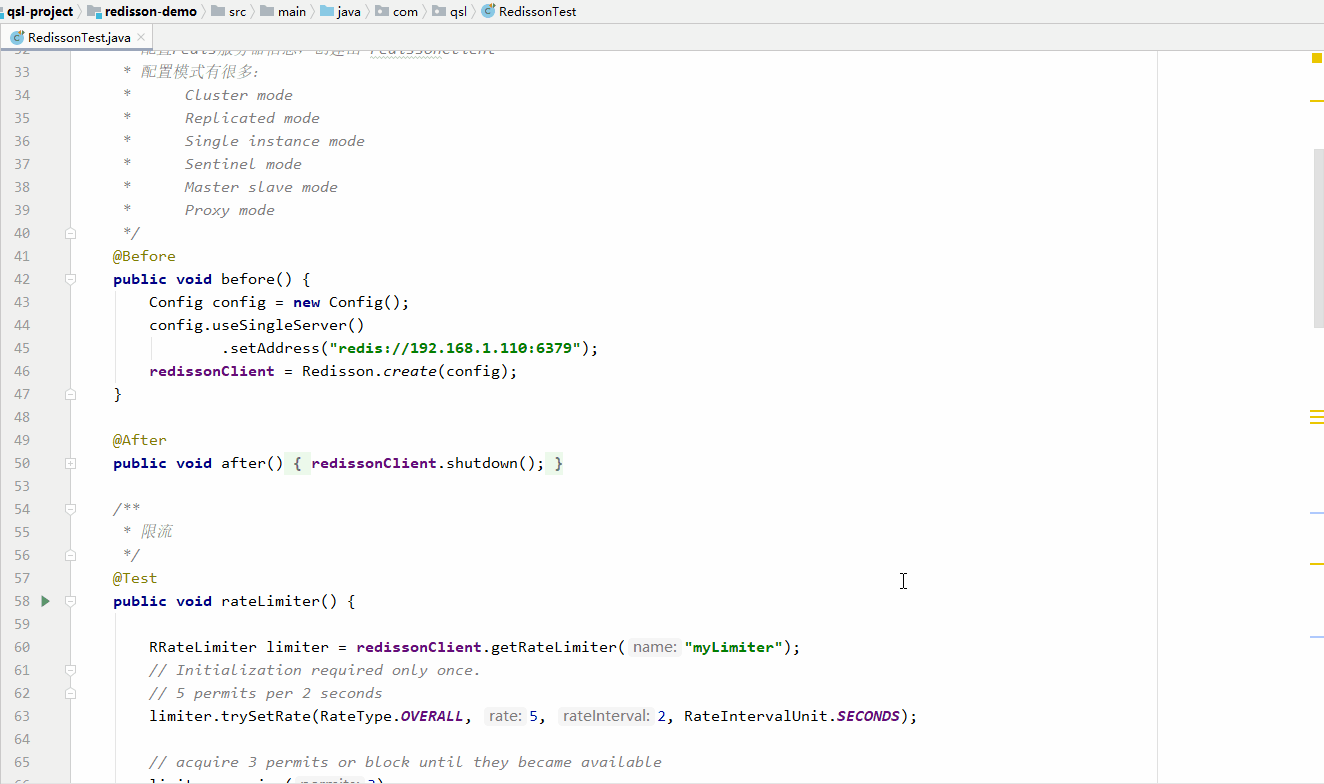Click the "Replicated mode" comment text
Screen dimensions: 1324x784
point(252,118)
